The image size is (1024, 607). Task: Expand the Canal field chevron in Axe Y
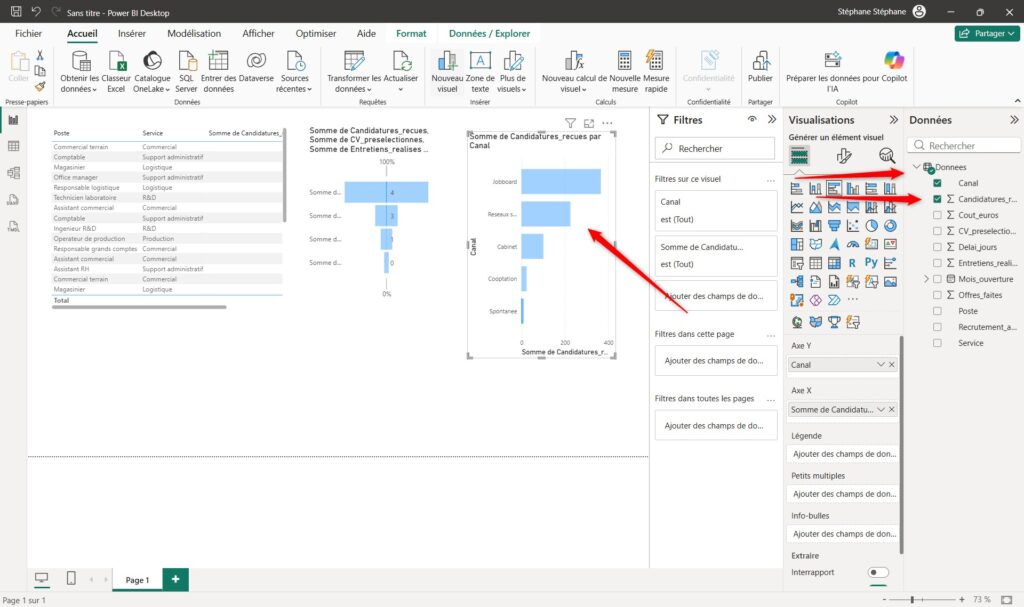(880, 365)
